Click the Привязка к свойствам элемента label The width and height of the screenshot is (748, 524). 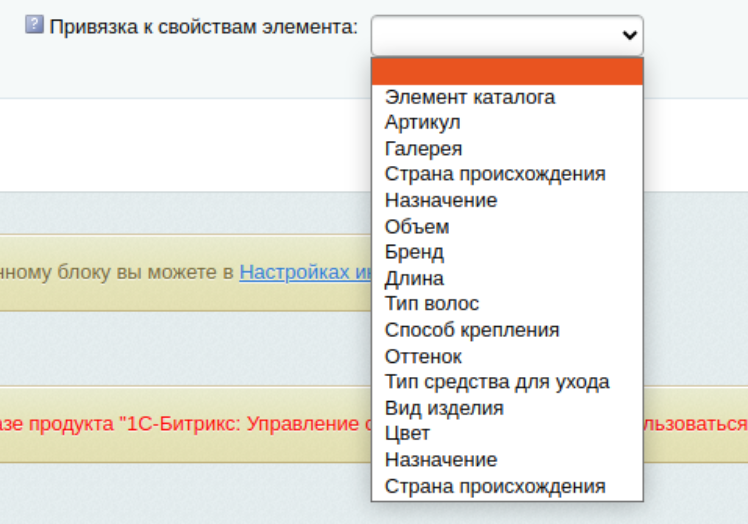click(x=204, y=27)
